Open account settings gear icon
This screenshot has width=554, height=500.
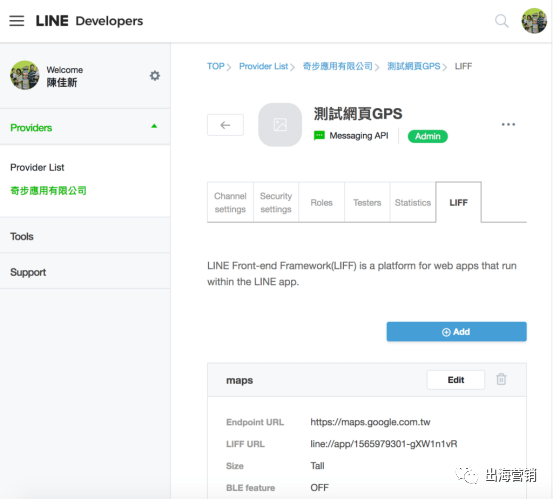155,76
